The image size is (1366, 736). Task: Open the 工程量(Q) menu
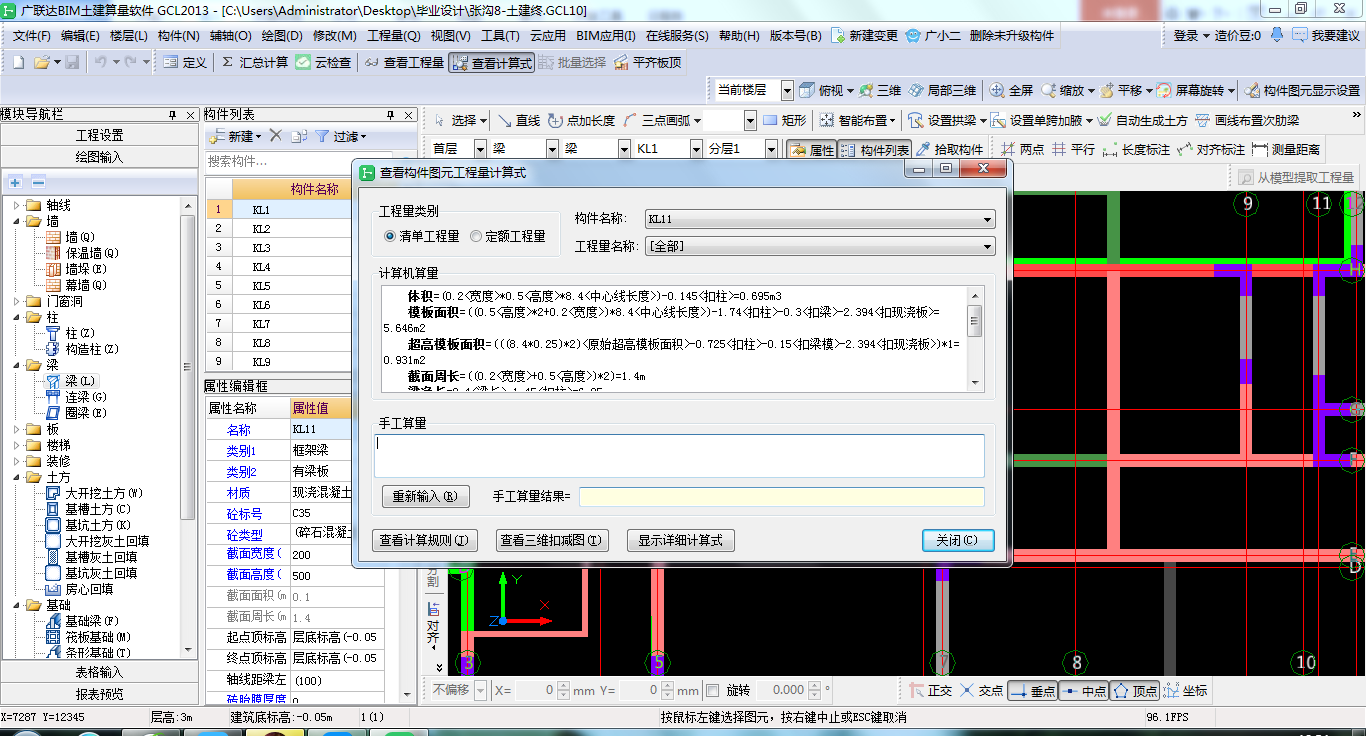(393, 35)
